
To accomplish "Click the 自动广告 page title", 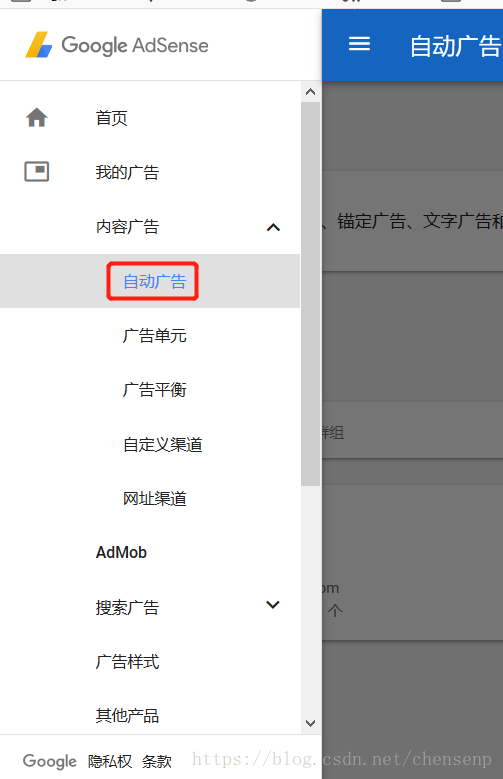I will [x=456, y=46].
